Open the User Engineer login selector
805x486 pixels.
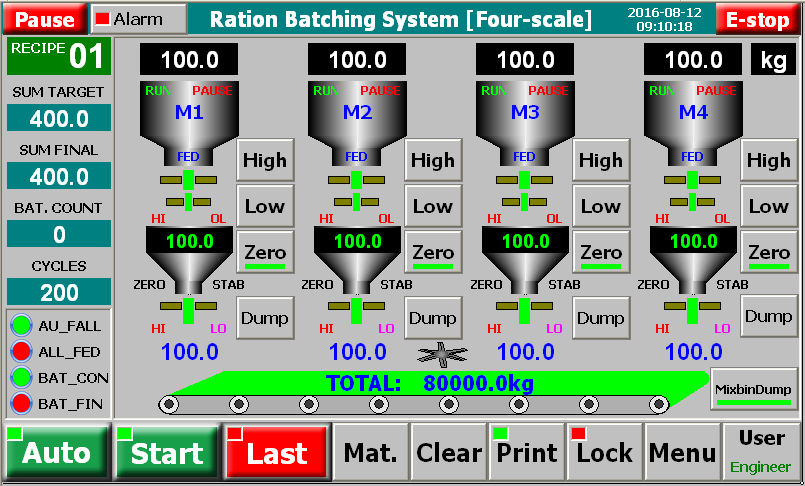(761, 453)
